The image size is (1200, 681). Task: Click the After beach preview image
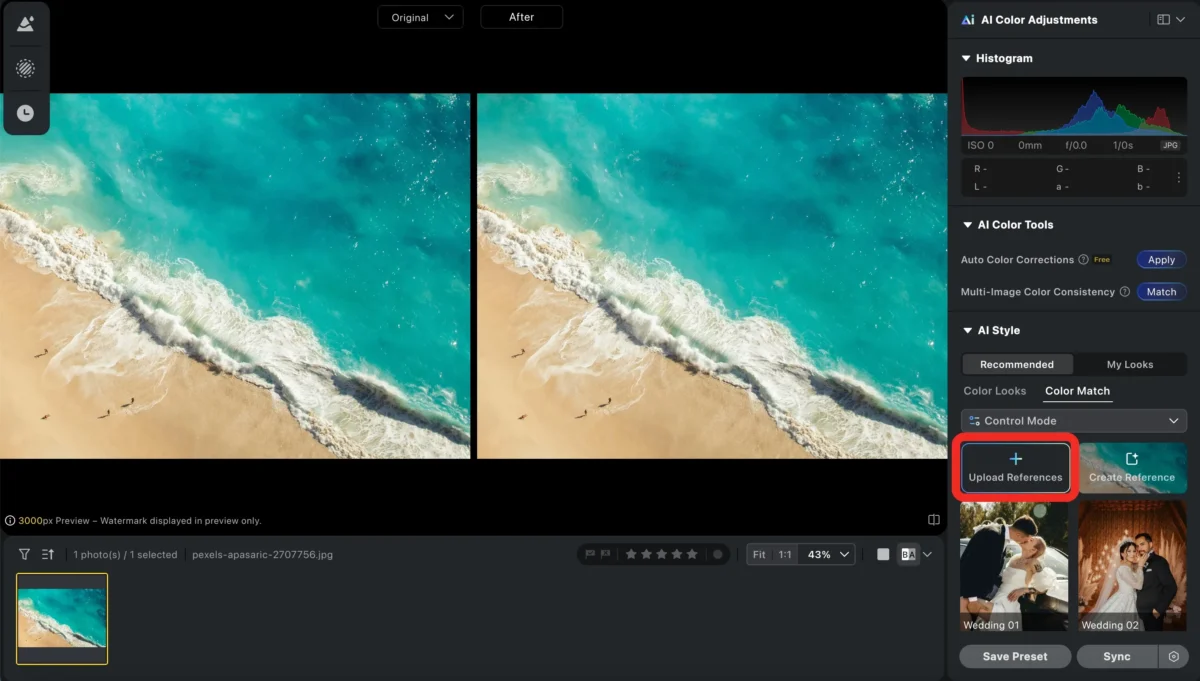pyautogui.click(x=711, y=276)
